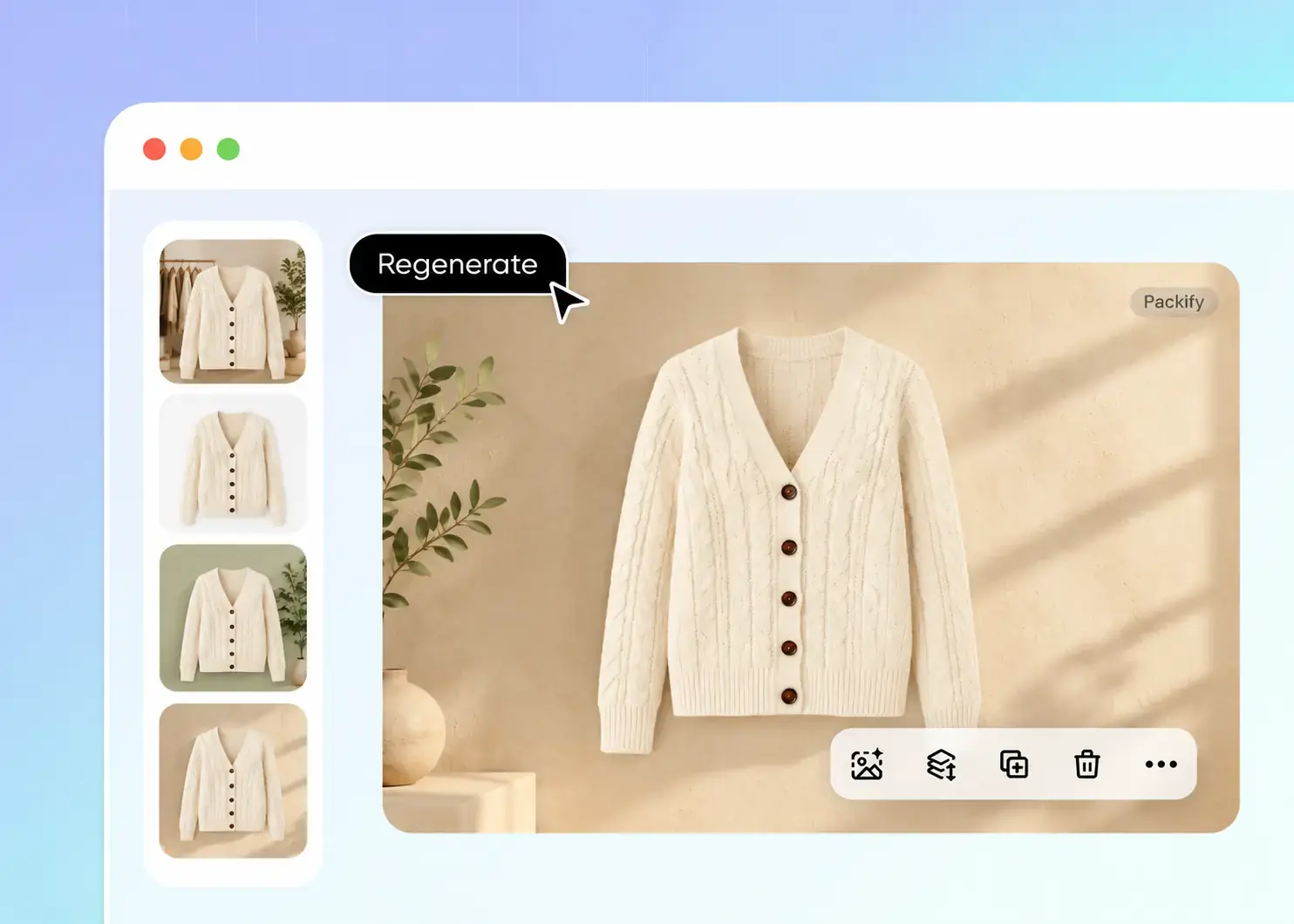Screen dimensions: 1294x924
Task: Click the red close window dot
Action: [154, 149]
